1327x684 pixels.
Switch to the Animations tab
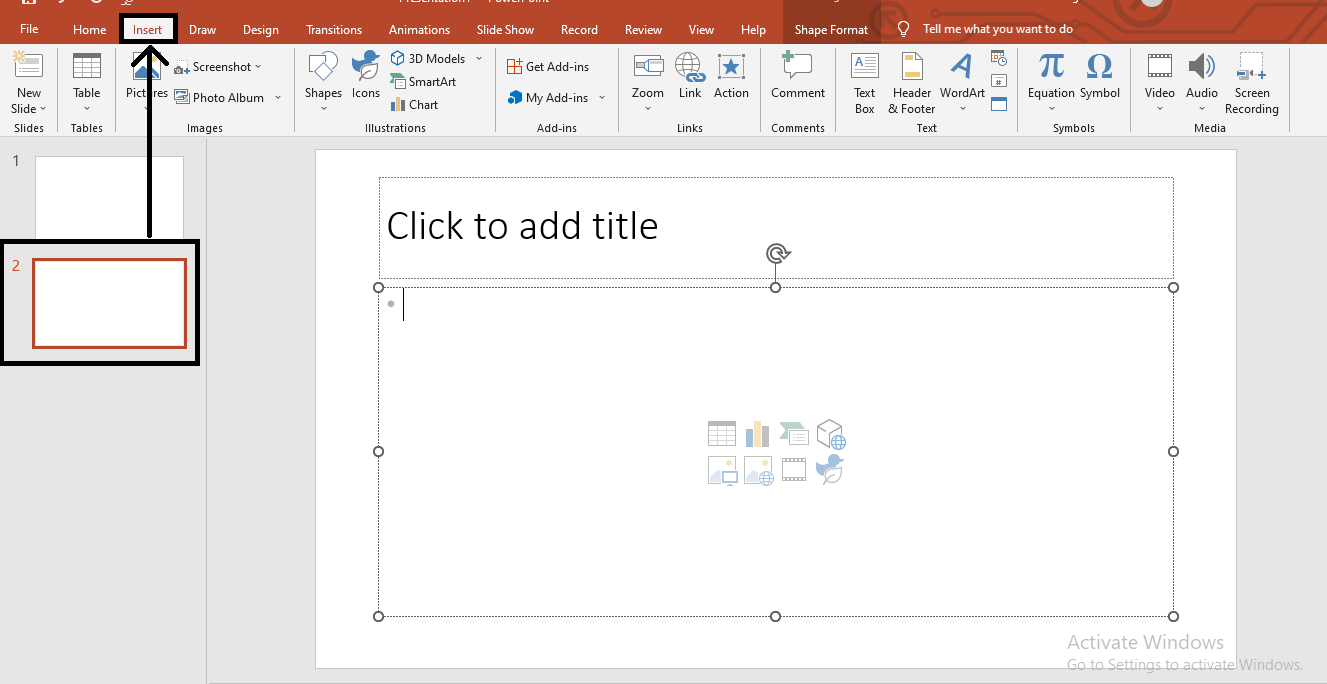(x=419, y=29)
